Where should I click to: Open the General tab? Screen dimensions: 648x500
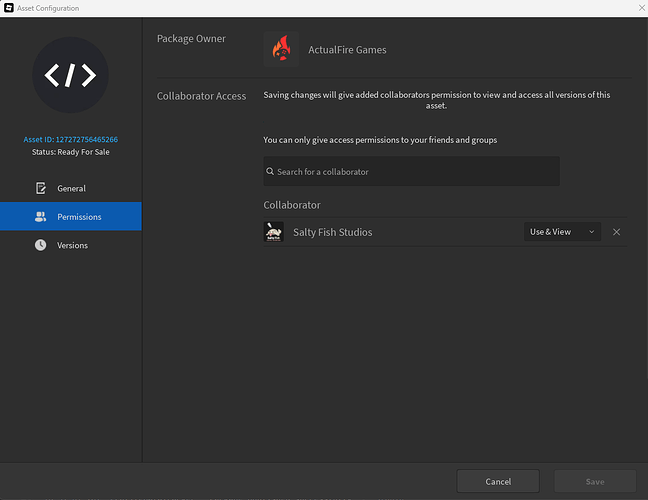pyautogui.click(x=70, y=188)
